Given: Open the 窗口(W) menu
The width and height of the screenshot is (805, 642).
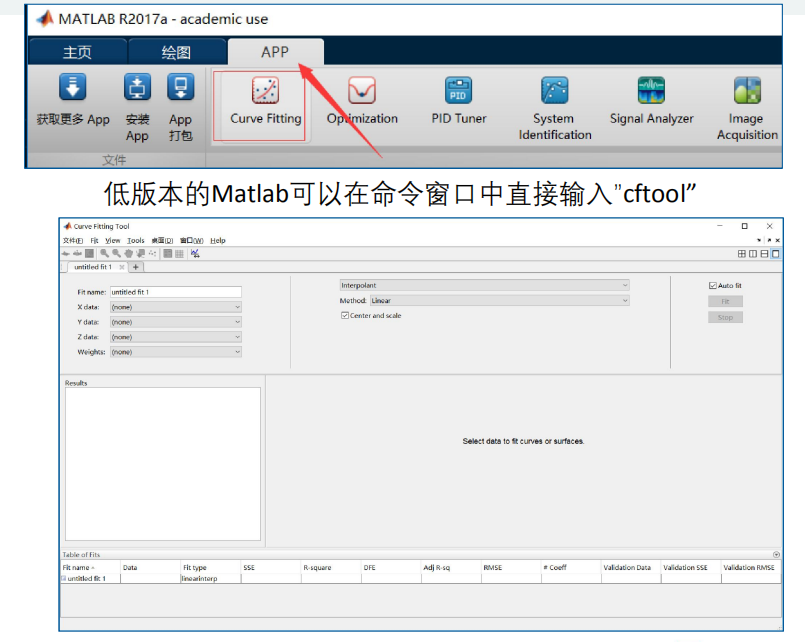Looking at the screenshot, I should [x=191, y=240].
